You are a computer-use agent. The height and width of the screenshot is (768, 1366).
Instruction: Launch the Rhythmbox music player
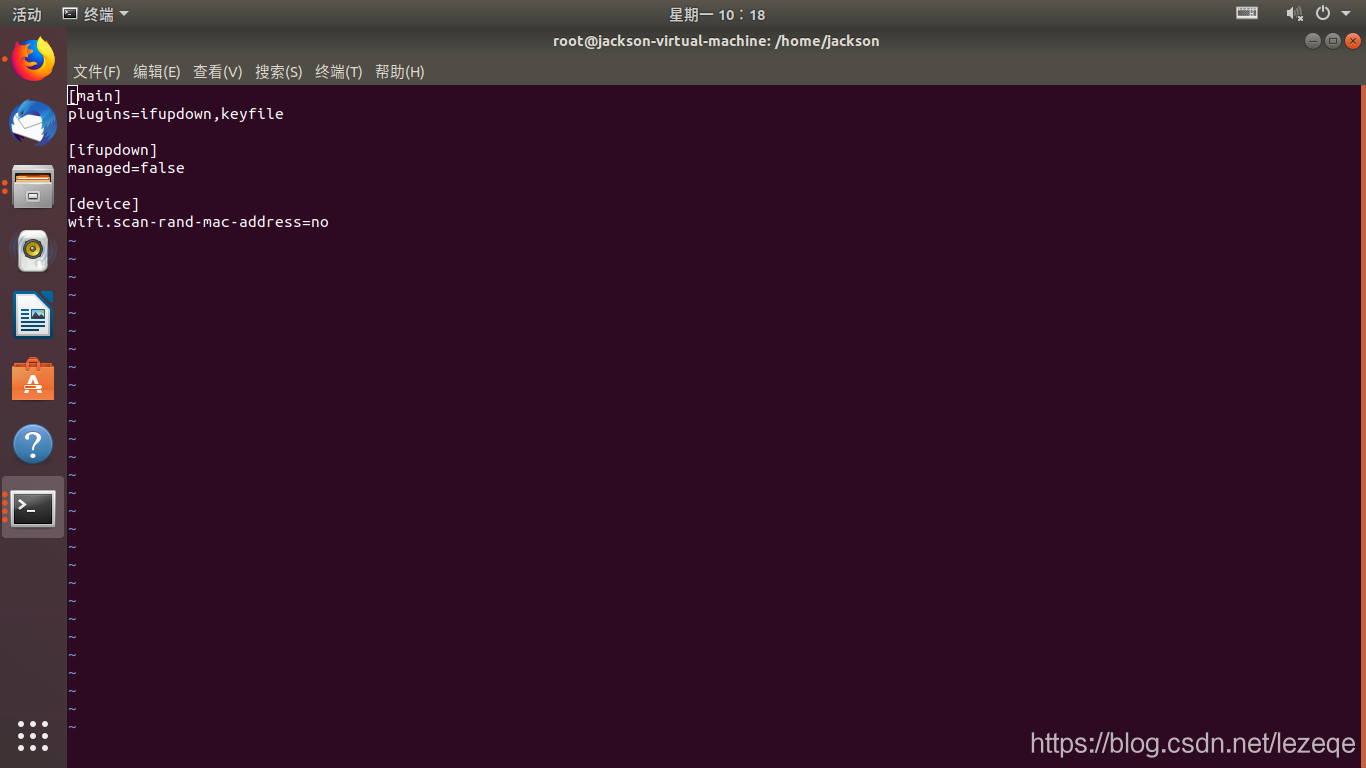pos(33,251)
